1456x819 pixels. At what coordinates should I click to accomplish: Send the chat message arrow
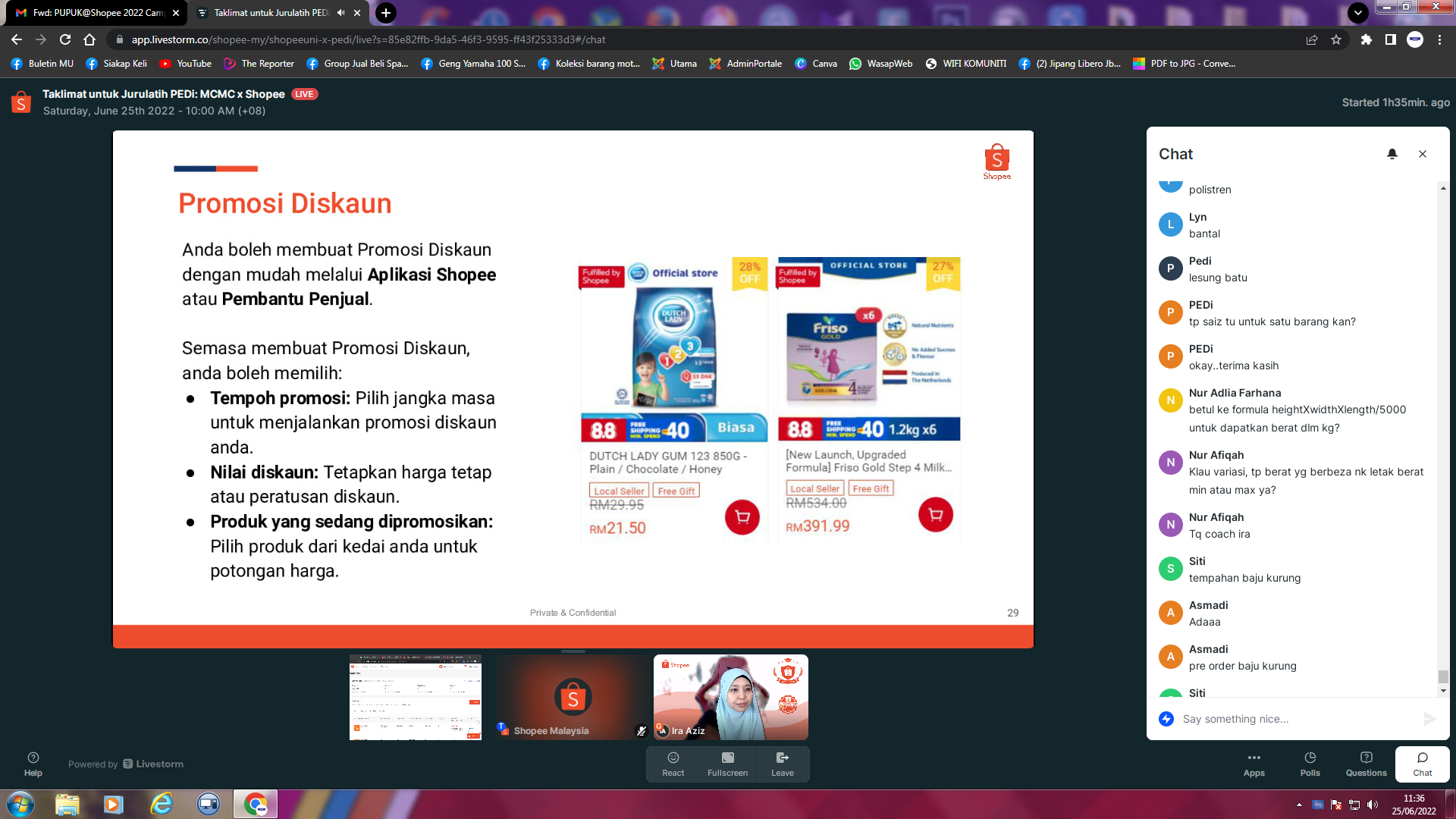(1429, 719)
